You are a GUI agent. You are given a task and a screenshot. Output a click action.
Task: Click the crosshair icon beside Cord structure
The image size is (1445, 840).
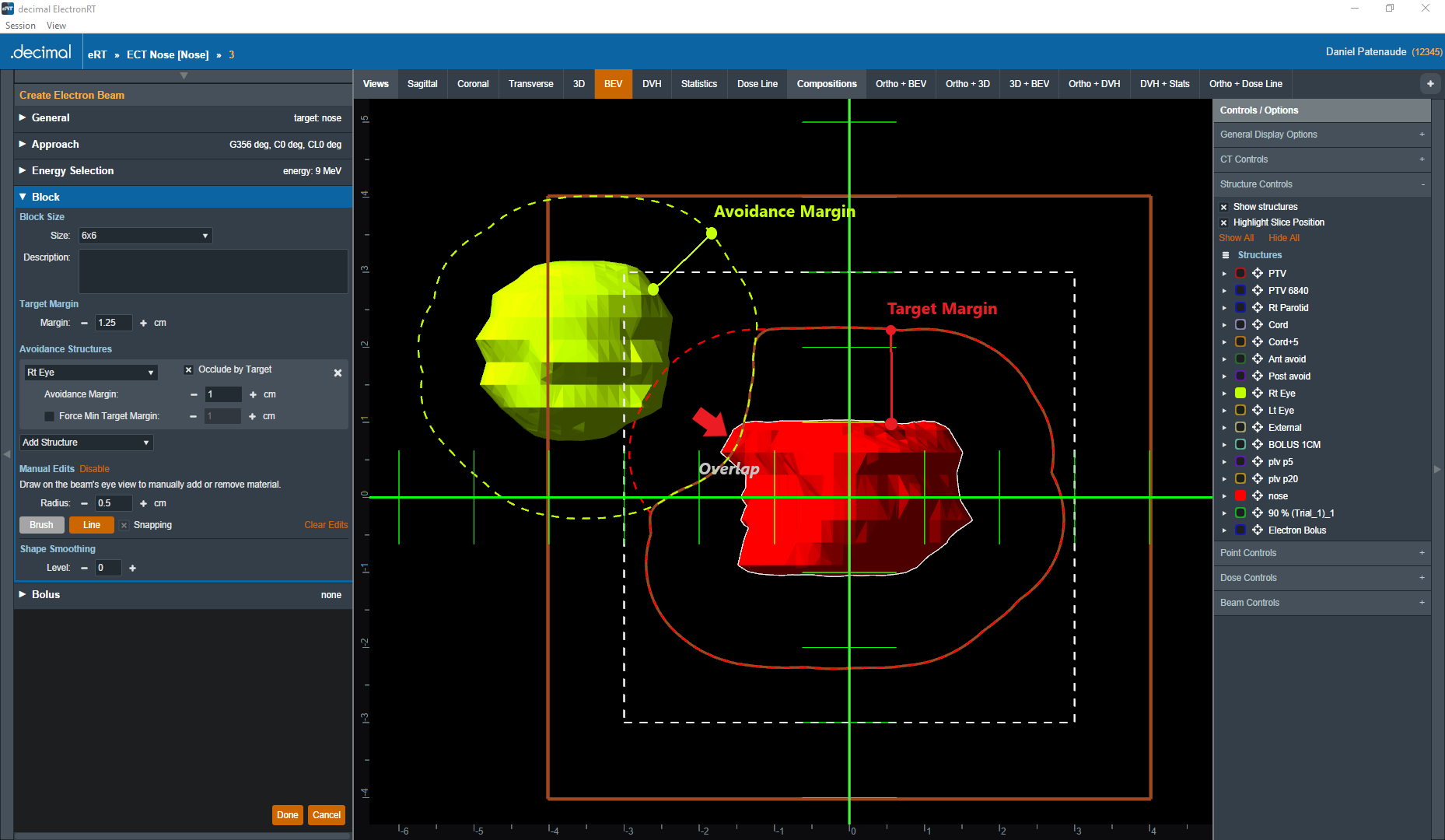pos(1257,325)
